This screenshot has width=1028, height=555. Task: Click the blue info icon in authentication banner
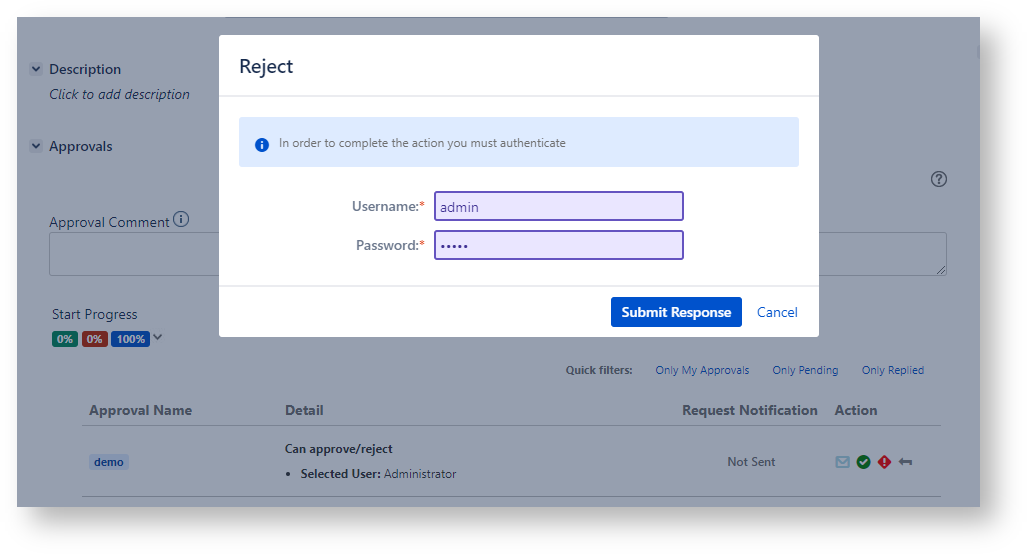(x=262, y=144)
